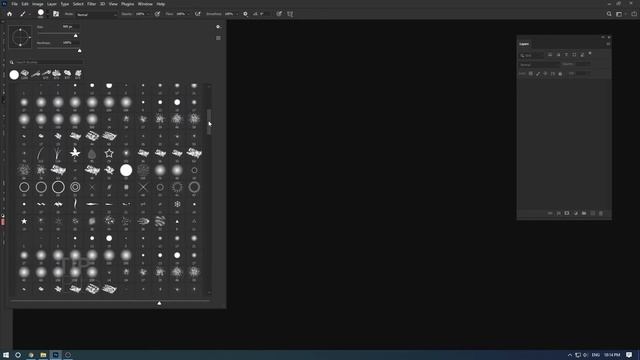Viewport: 640px width, 360px height.
Task: Click the brush Size value field
Action: pyautogui.click(x=70, y=27)
